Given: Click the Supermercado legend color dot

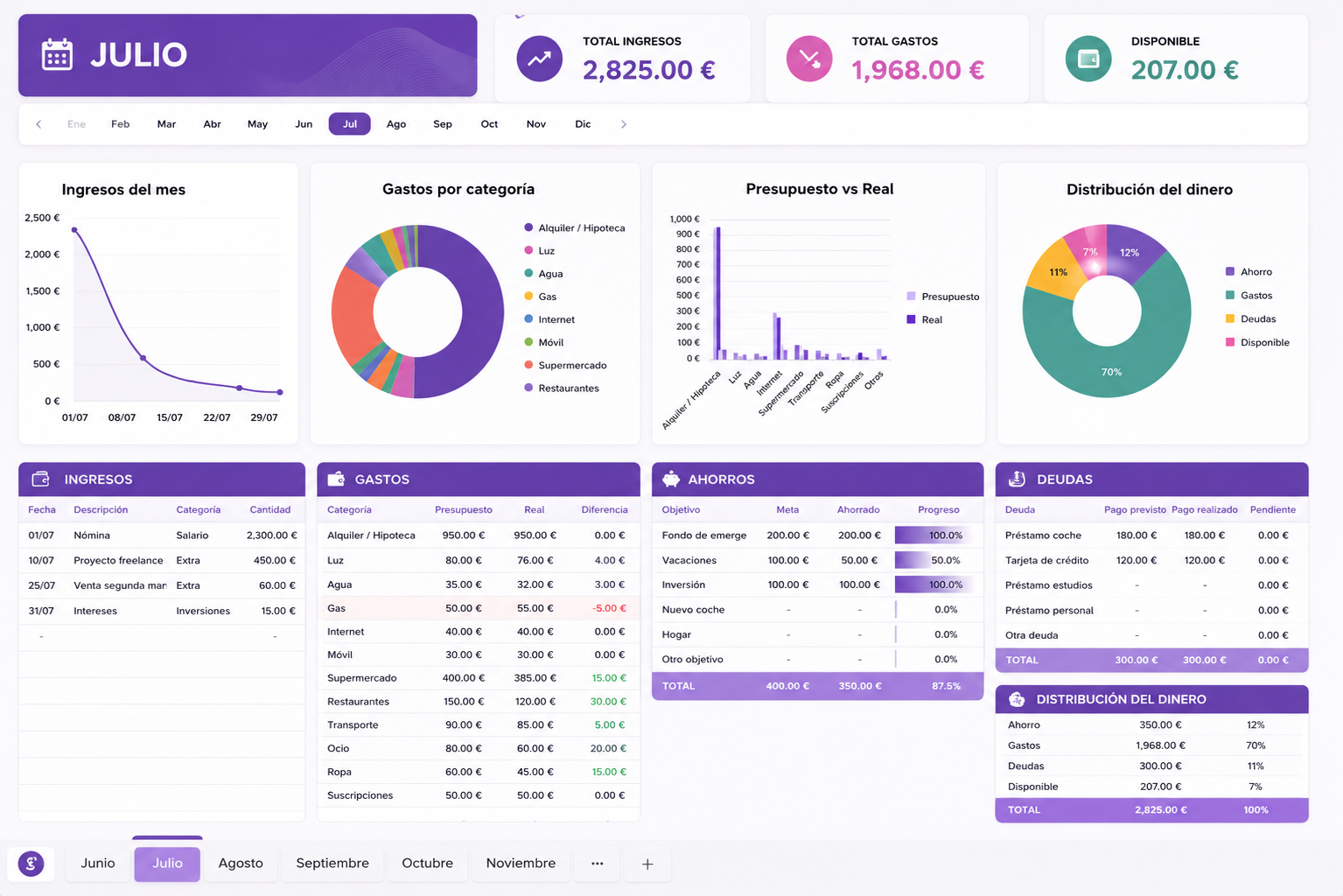Looking at the screenshot, I should point(528,365).
